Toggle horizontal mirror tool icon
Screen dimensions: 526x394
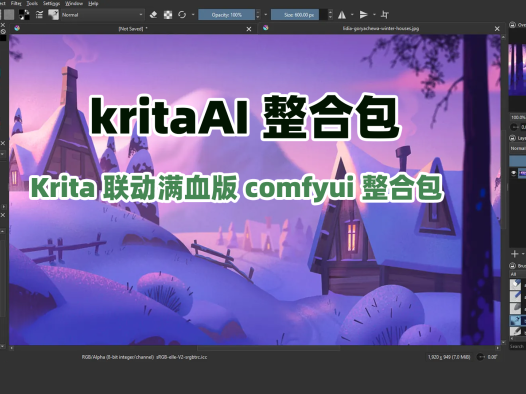coord(342,15)
